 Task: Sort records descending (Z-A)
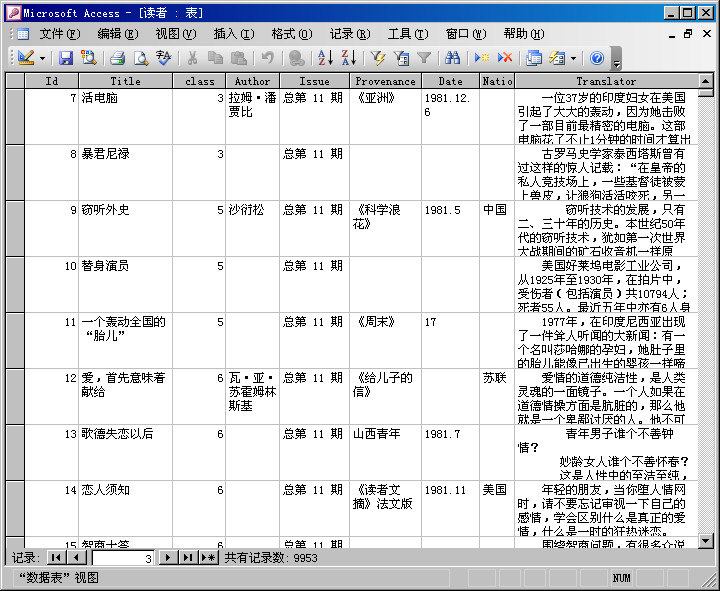(347, 59)
